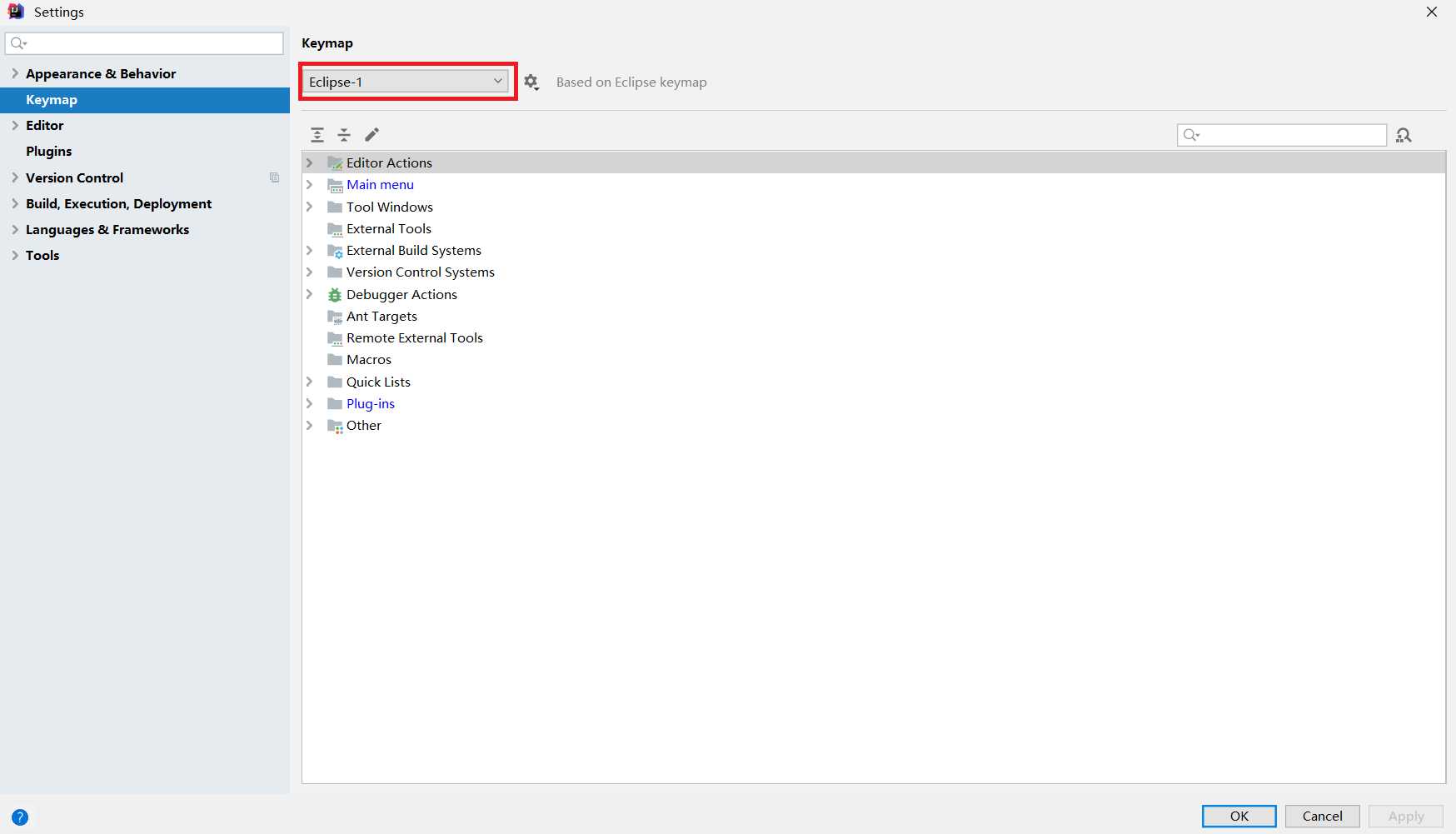Expand the Quick Lists tree node
The height and width of the screenshot is (834, 1456).
click(310, 382)
